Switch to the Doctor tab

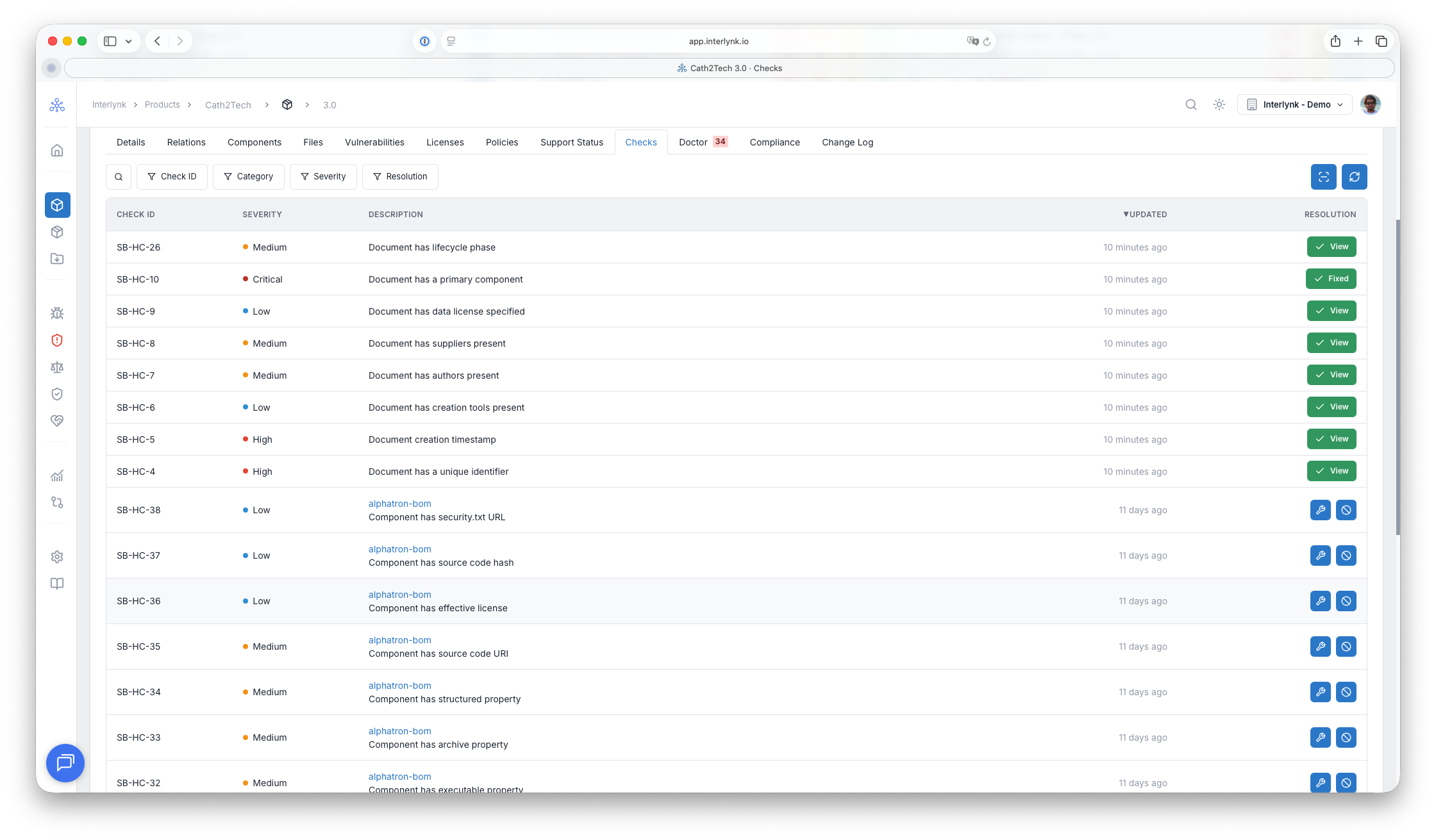click(703, 142)
